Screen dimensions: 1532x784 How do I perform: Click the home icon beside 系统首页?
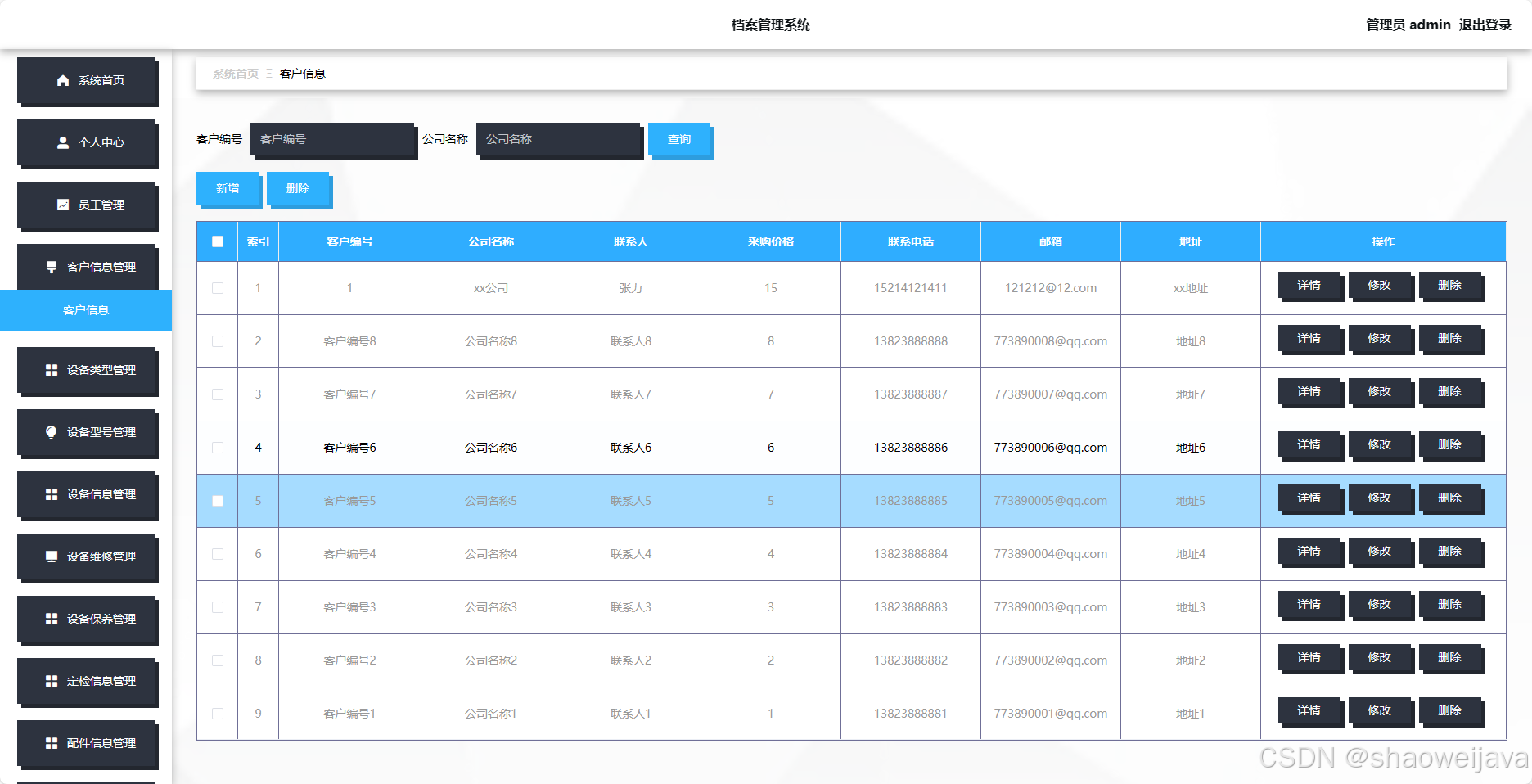point(63,80)
